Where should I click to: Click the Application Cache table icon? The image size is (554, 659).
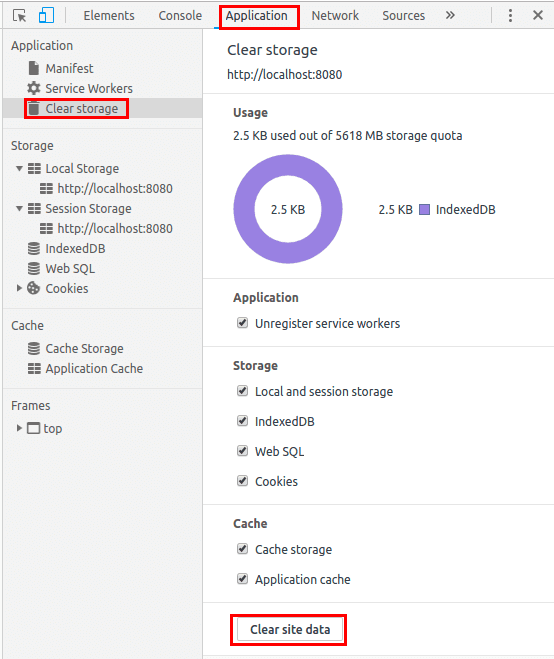pyautogui.click(x=34, y=369)
